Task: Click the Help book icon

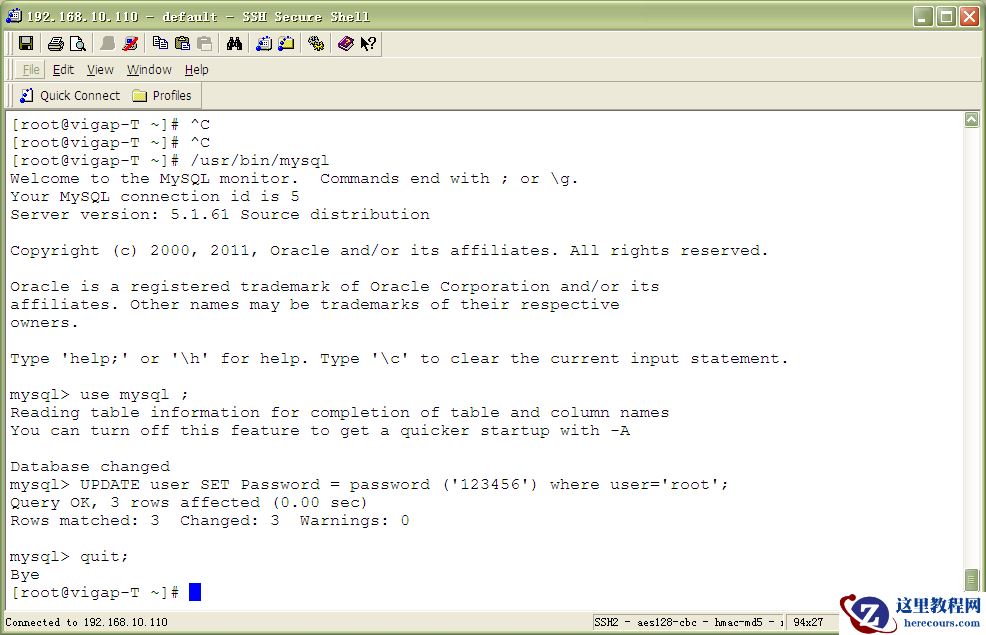Action: point(346,43)
